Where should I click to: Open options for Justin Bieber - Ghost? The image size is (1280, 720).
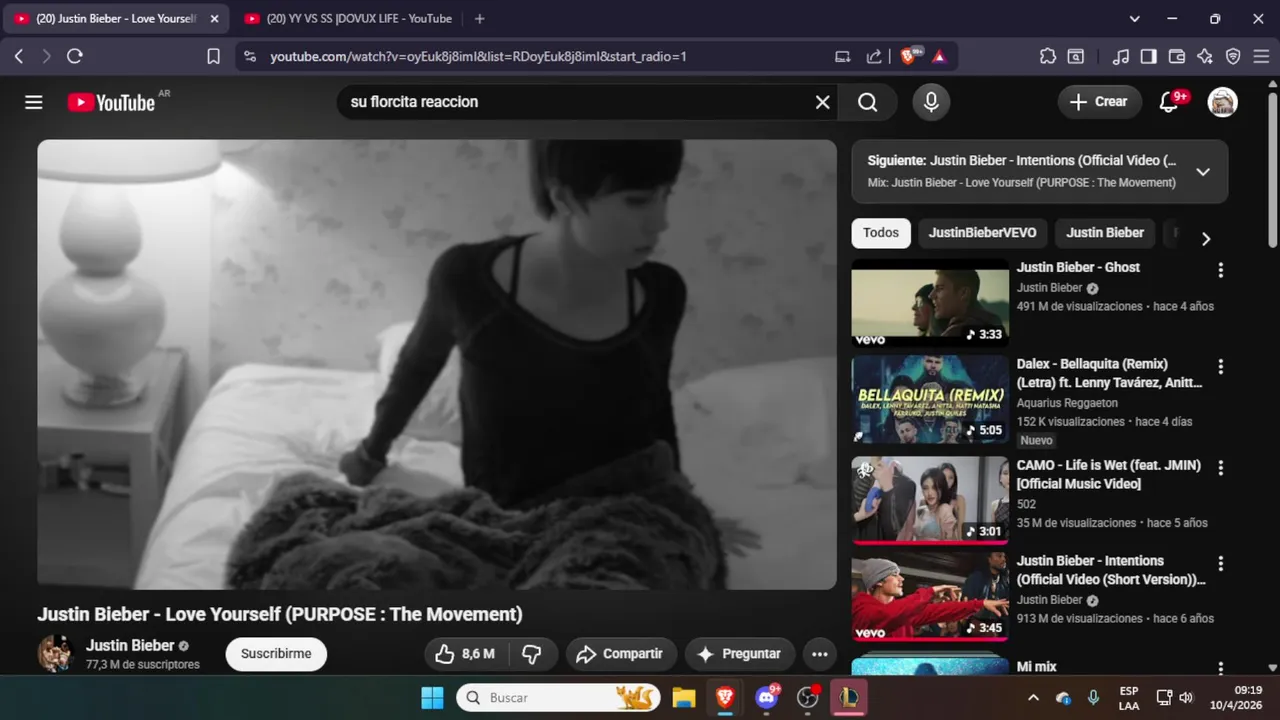[1220, 270]
